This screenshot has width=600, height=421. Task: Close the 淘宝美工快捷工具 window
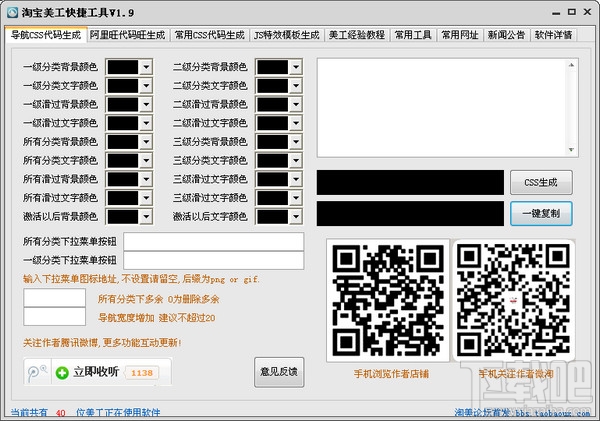pos(587,12)
